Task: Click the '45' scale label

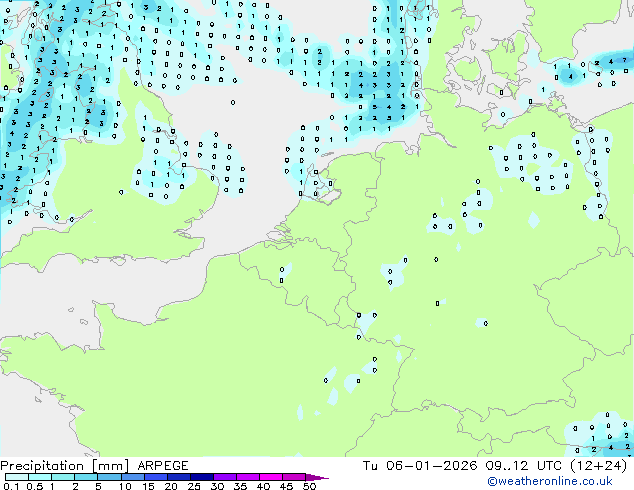Action: coord(286,486)
